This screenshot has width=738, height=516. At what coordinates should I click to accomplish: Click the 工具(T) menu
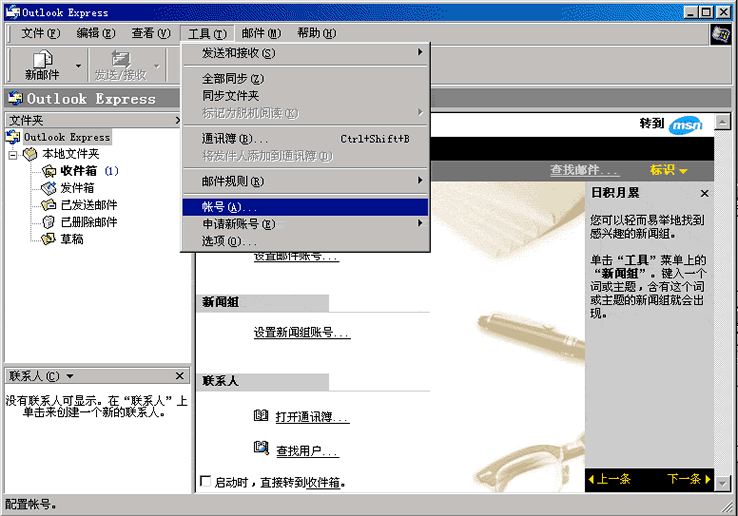207,34
